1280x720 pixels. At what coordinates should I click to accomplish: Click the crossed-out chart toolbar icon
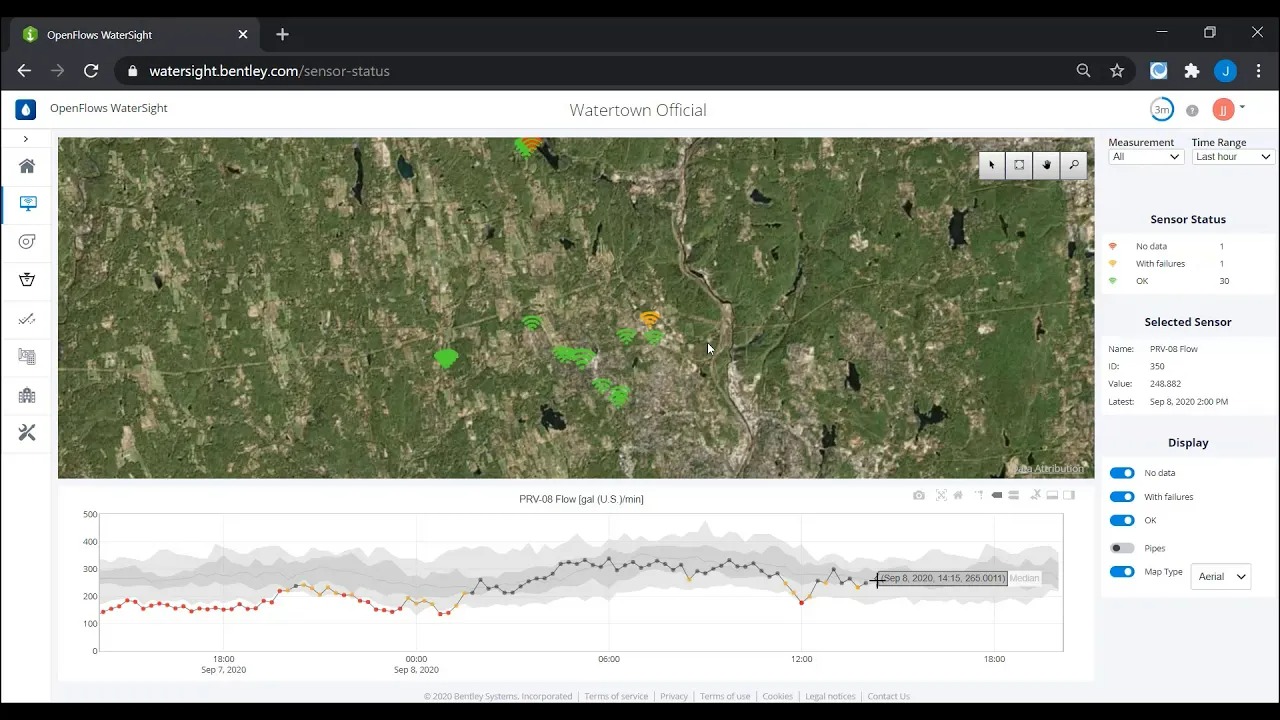pyautogui.click(x=1036, y=495)
